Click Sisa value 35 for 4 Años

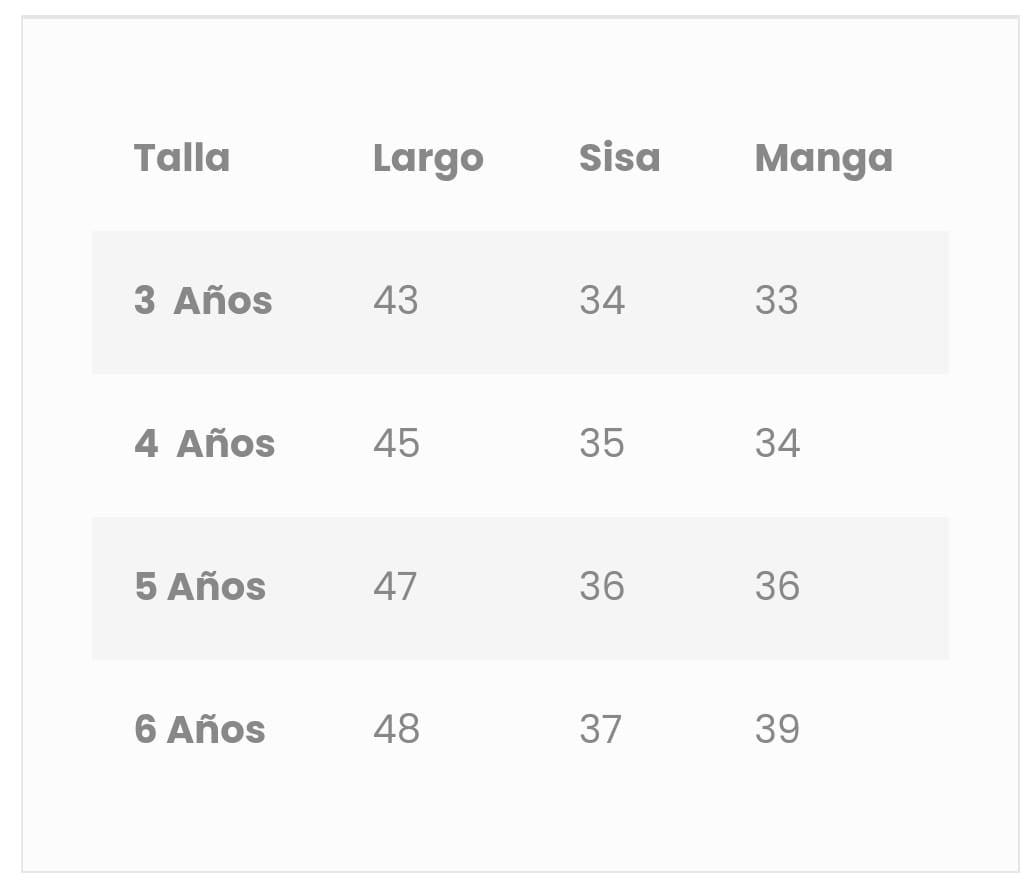click(602, 443)
